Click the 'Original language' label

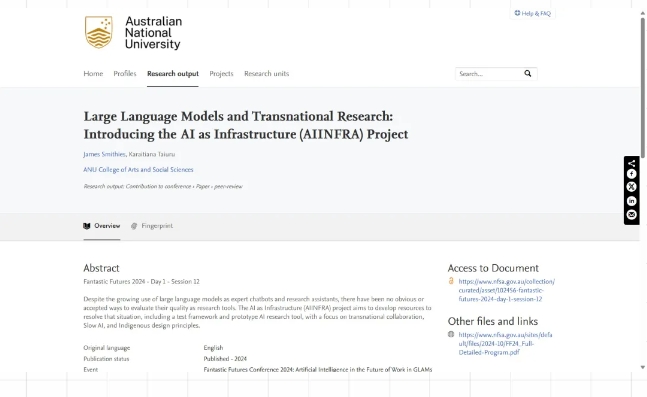107,347
